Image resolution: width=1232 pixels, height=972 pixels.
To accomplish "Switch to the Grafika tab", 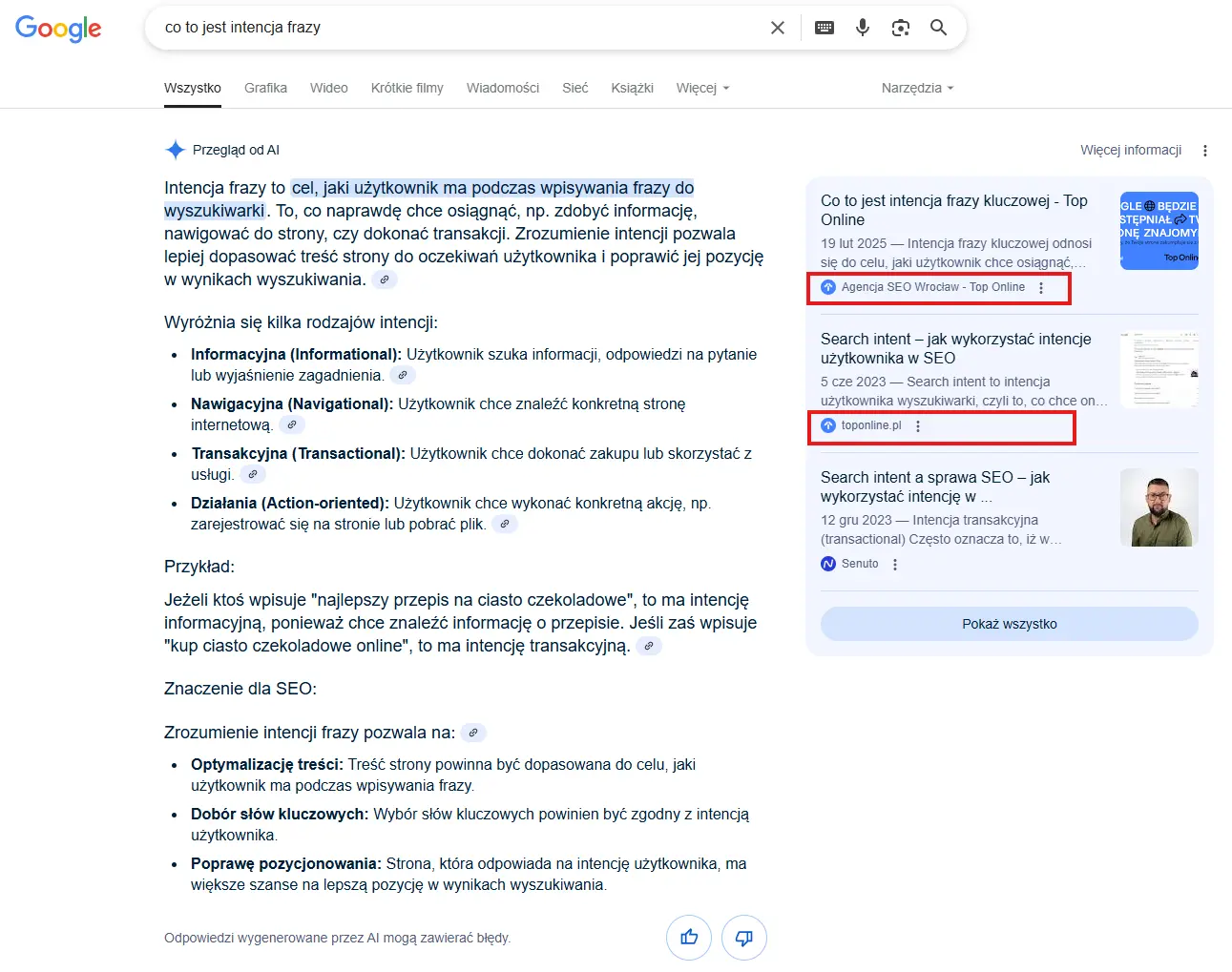I will click(265, 88).
